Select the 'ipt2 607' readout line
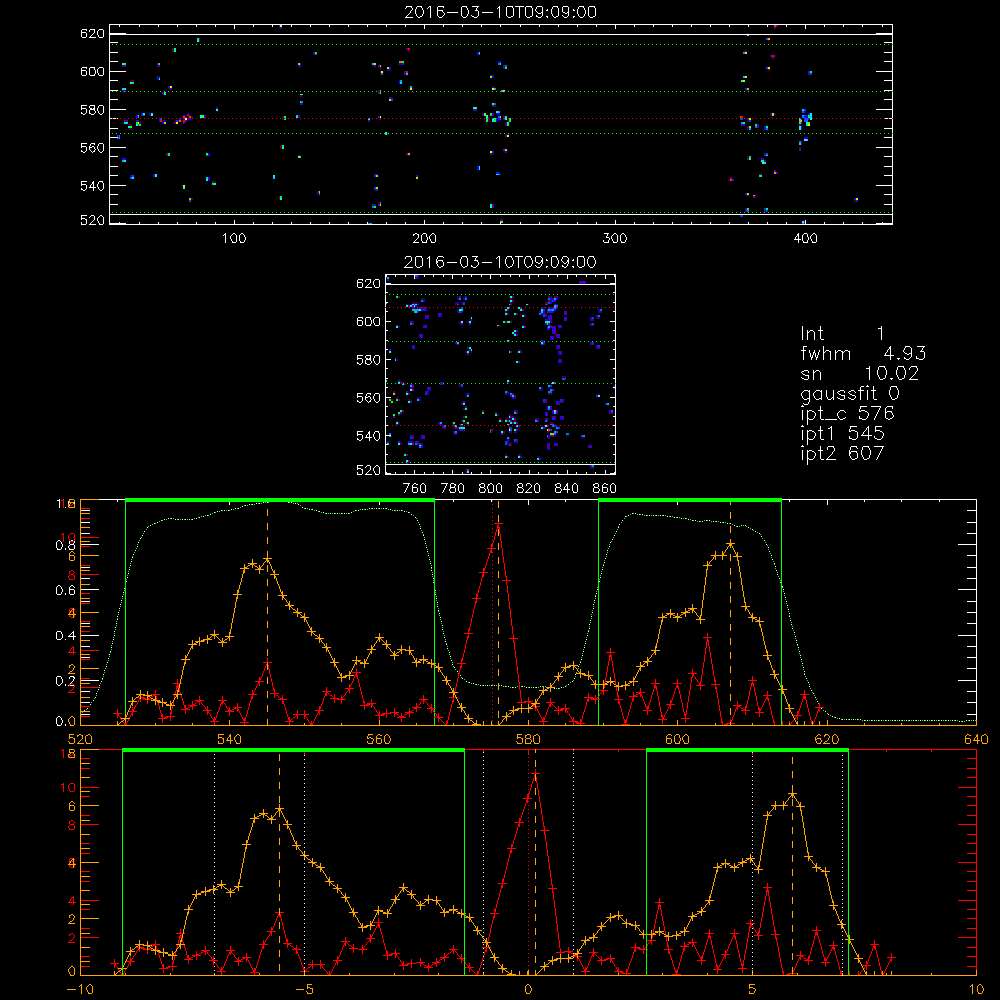 842,453
